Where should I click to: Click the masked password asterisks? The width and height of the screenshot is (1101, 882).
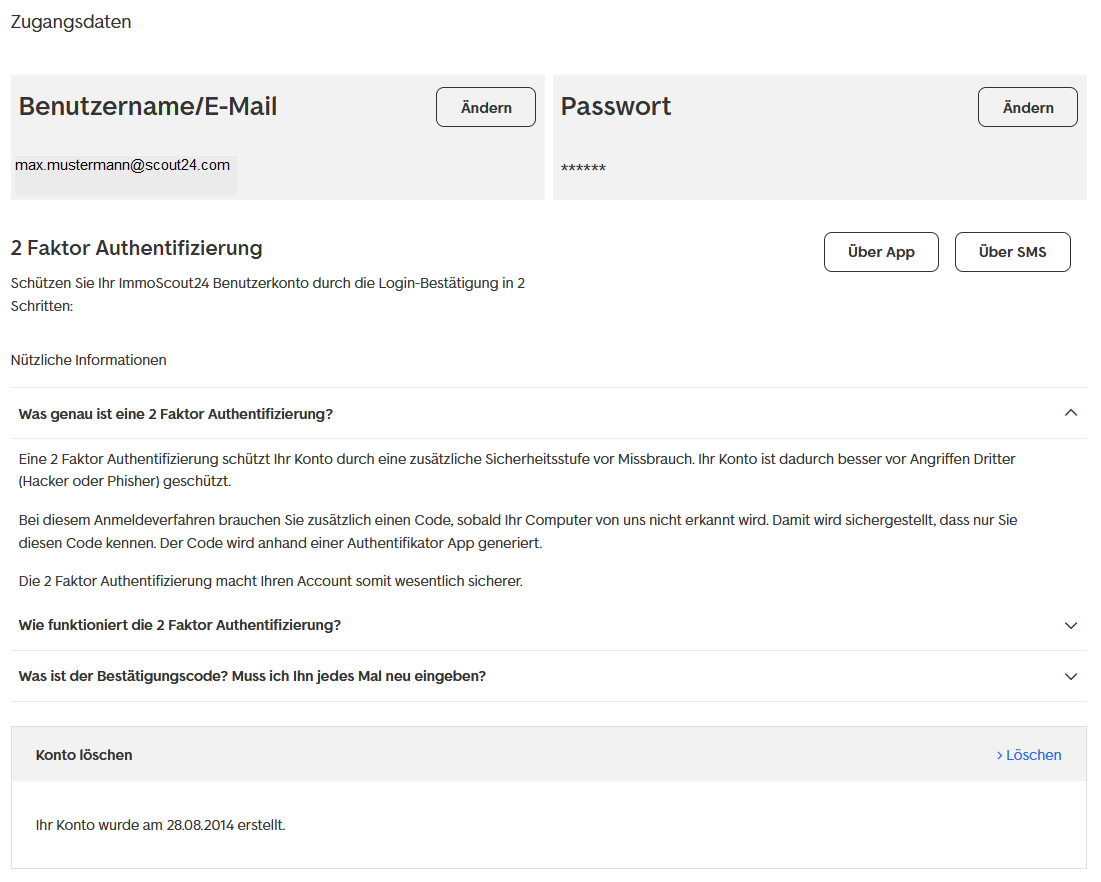[x=583, y=168]
